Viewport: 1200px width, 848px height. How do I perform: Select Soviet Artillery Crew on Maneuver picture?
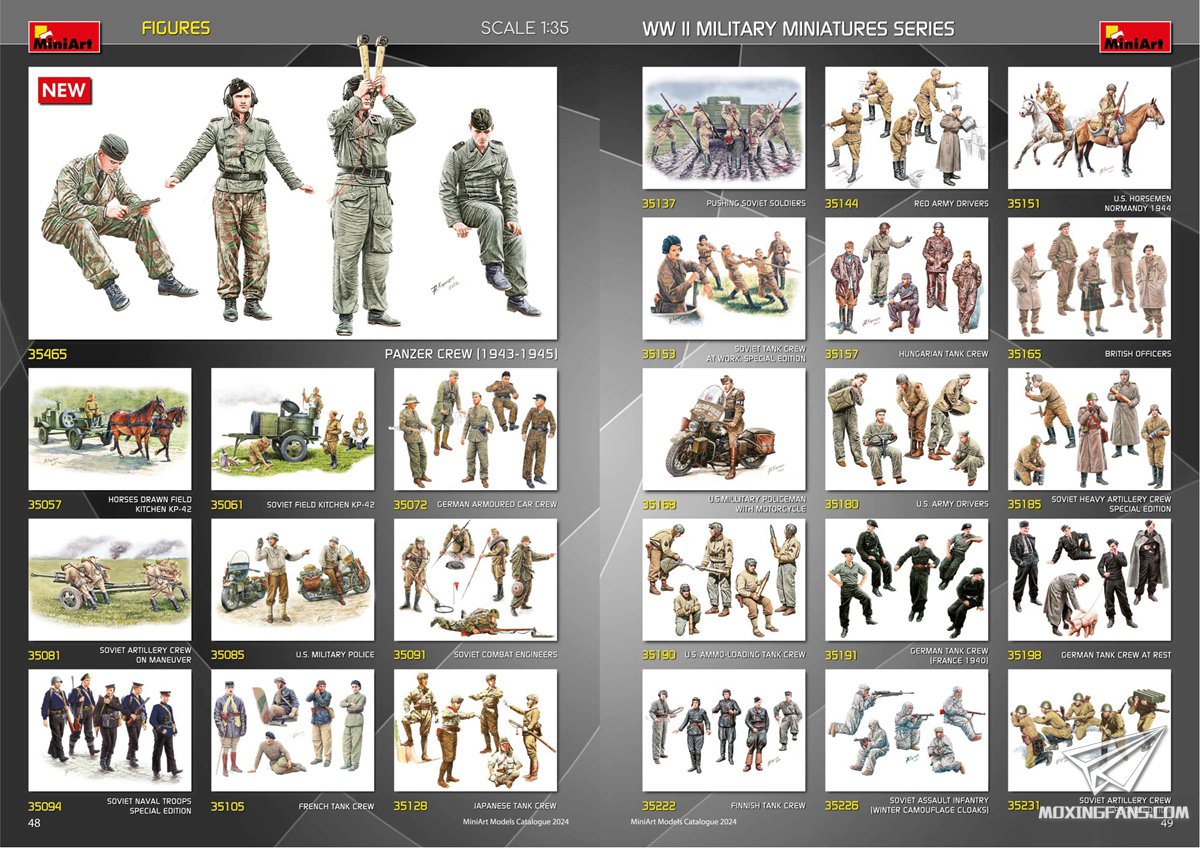tap(110, 580)
